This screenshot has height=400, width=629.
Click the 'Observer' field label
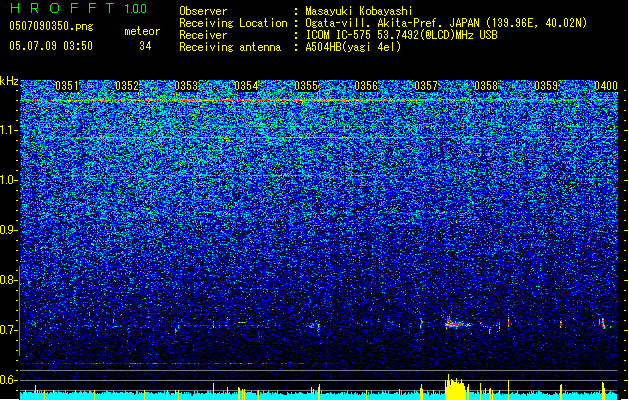click(x=203, y=11)
